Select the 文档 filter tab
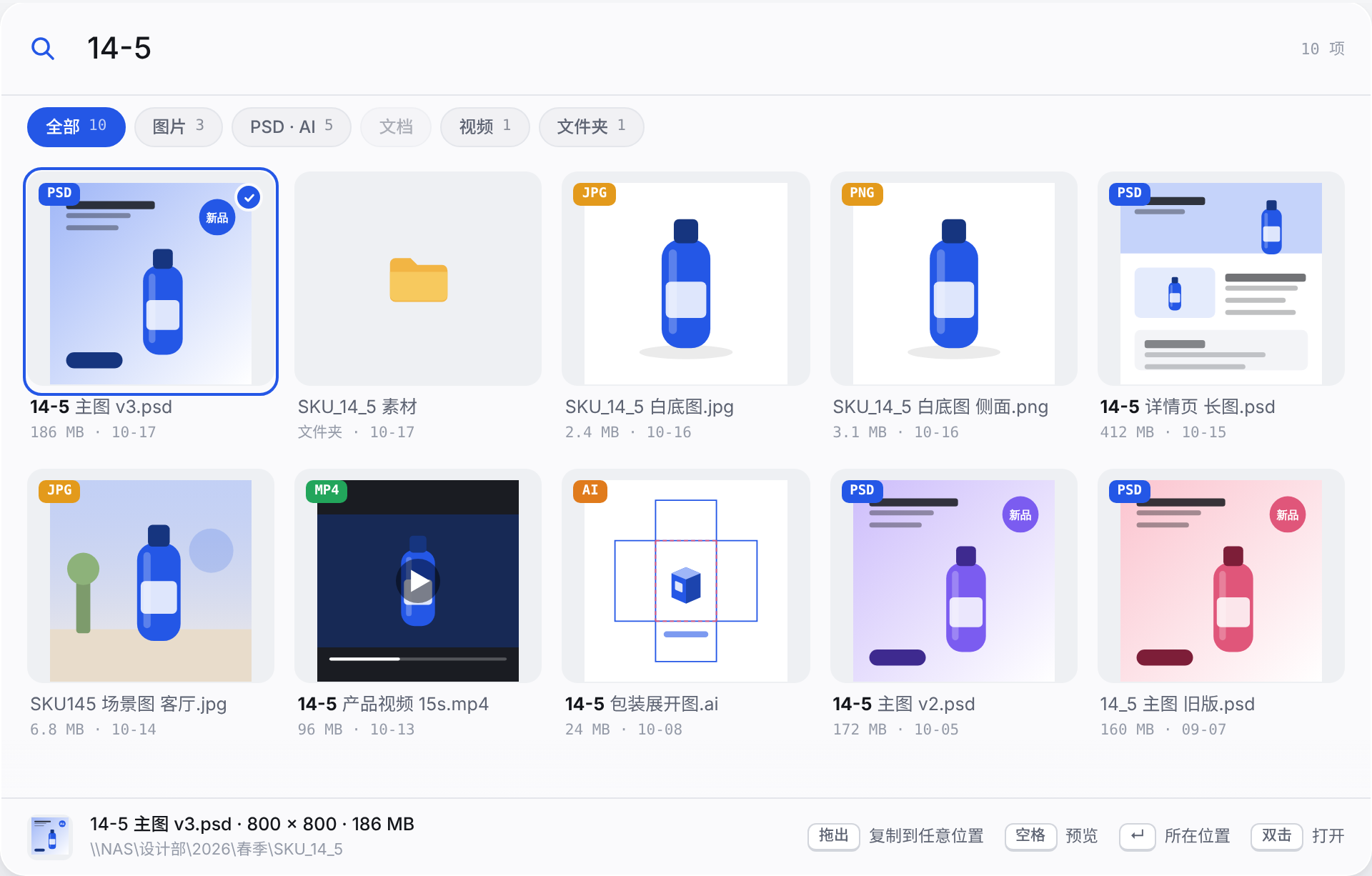Viewport: 1372px width, 876px height. (x=396, y=126)
